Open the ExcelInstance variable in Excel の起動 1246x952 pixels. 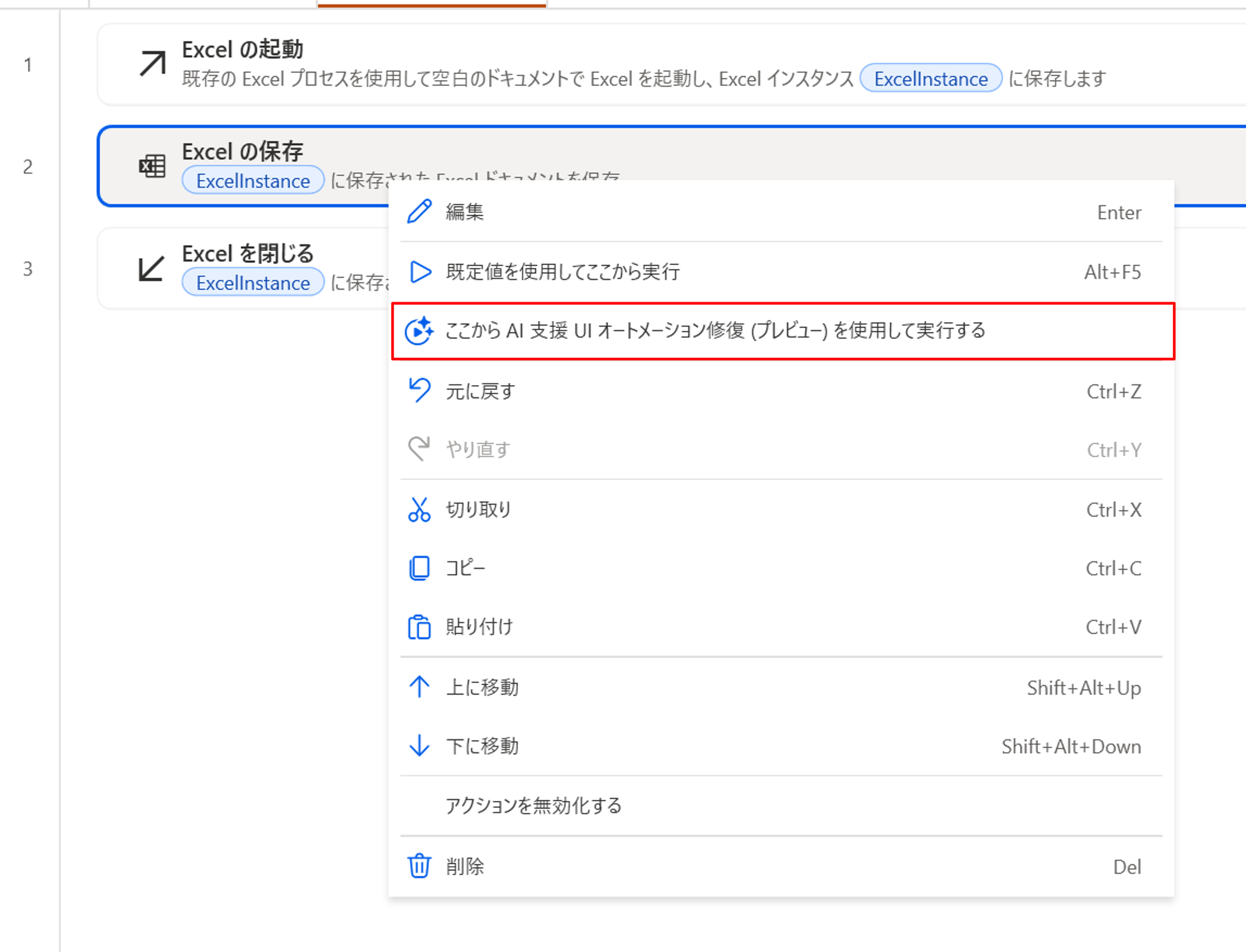click(931, 78)
